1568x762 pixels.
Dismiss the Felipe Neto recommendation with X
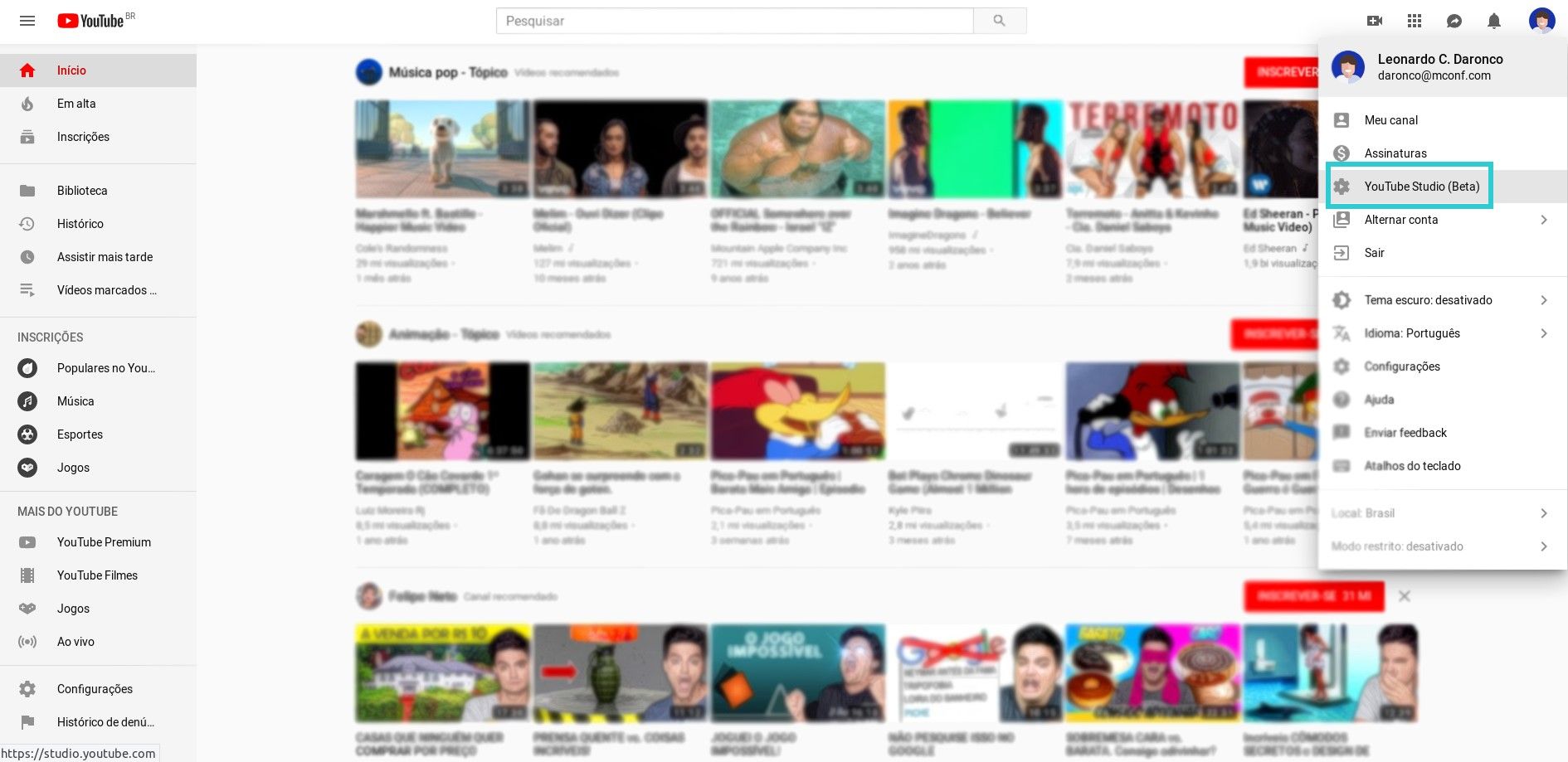coord(1405,596)
